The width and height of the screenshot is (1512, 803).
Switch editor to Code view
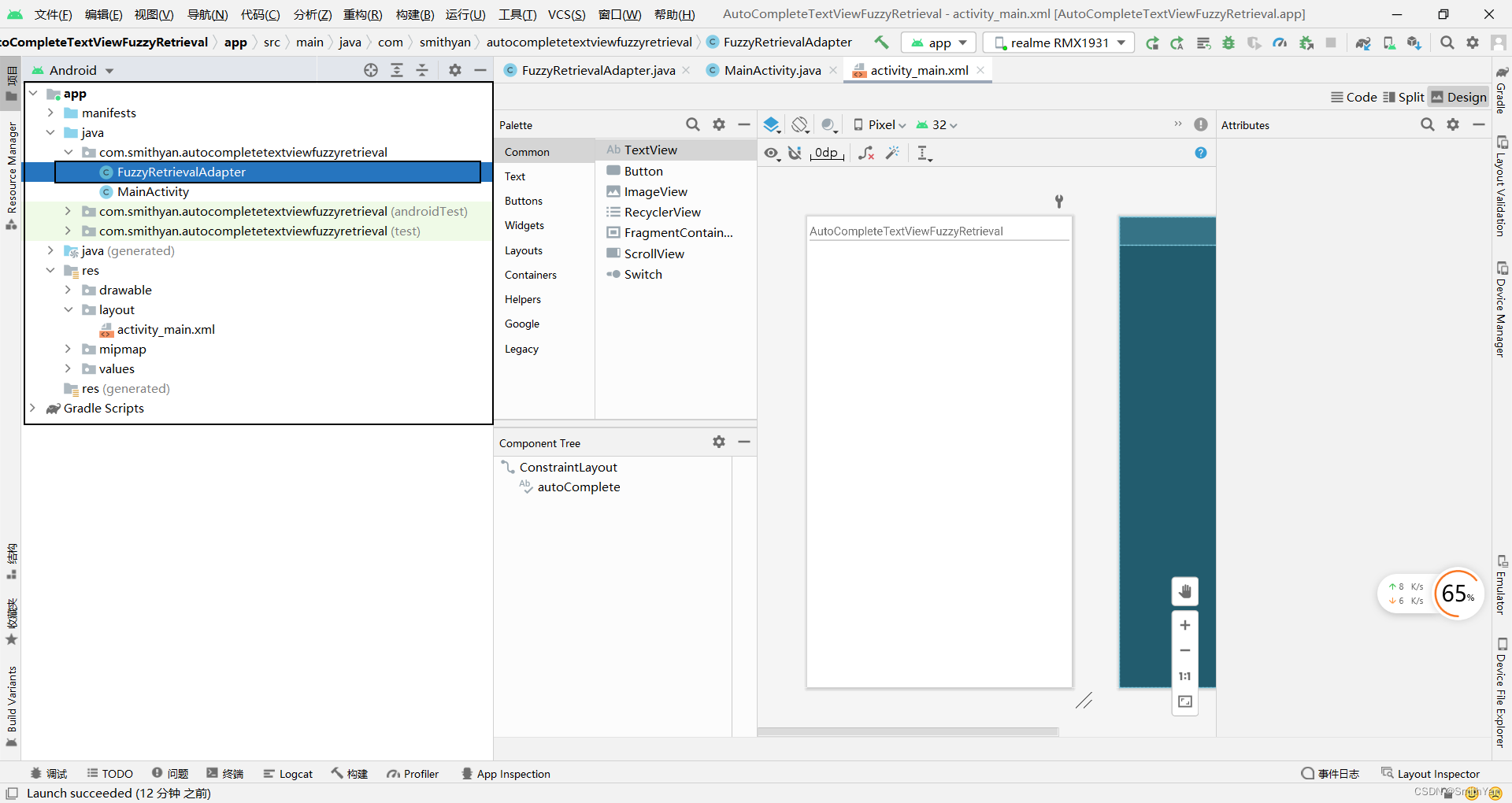coord(1354,97)
